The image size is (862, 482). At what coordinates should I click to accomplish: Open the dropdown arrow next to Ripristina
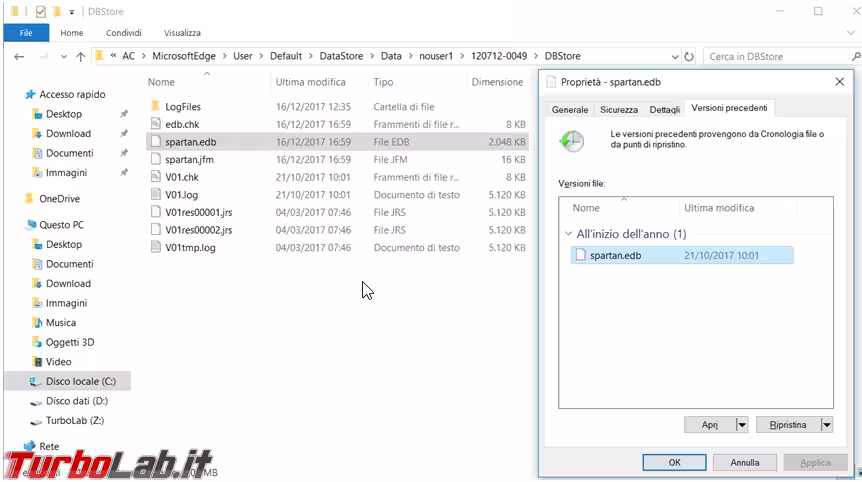(826, 425)
